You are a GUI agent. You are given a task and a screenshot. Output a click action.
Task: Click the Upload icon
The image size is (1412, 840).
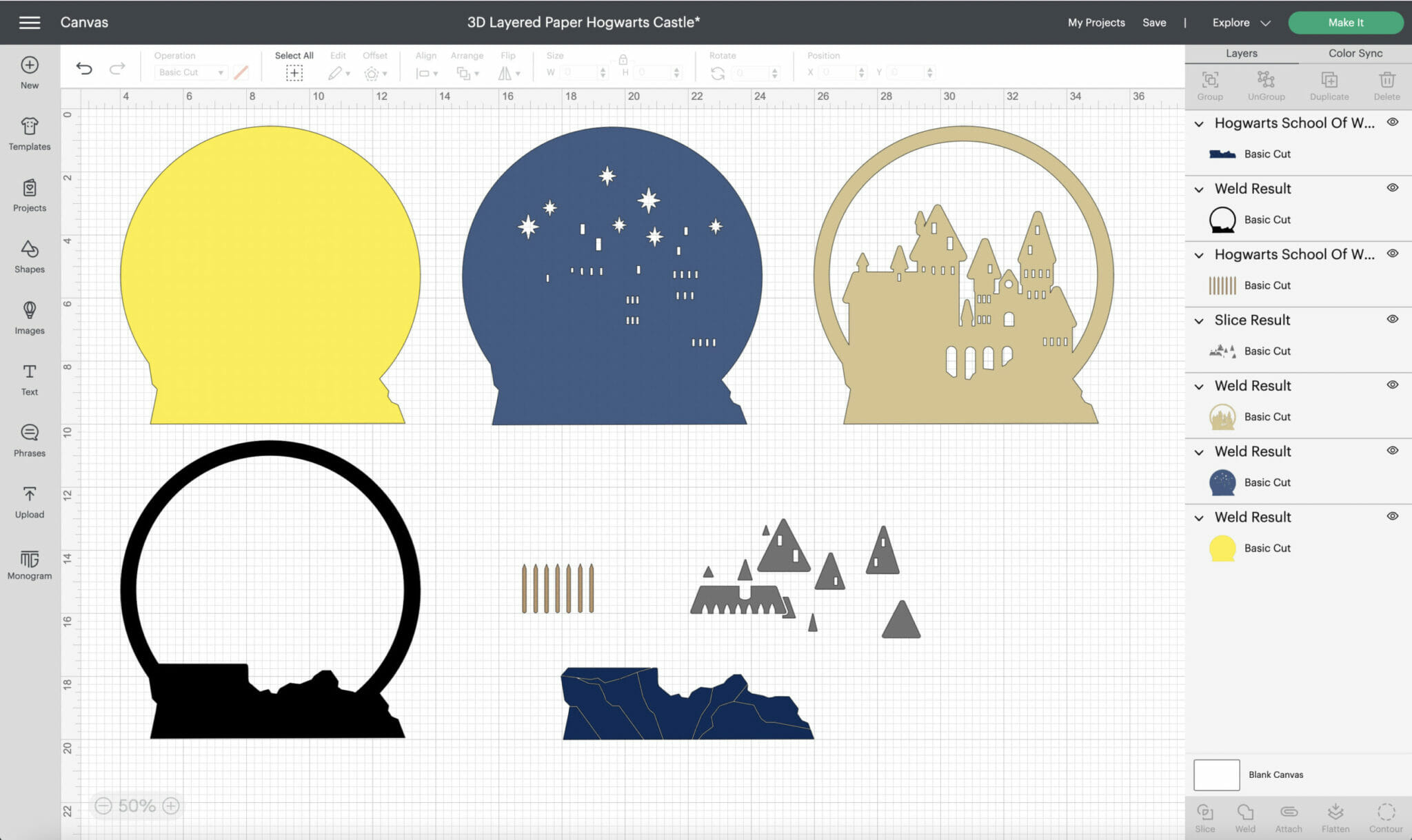[29, 495]
